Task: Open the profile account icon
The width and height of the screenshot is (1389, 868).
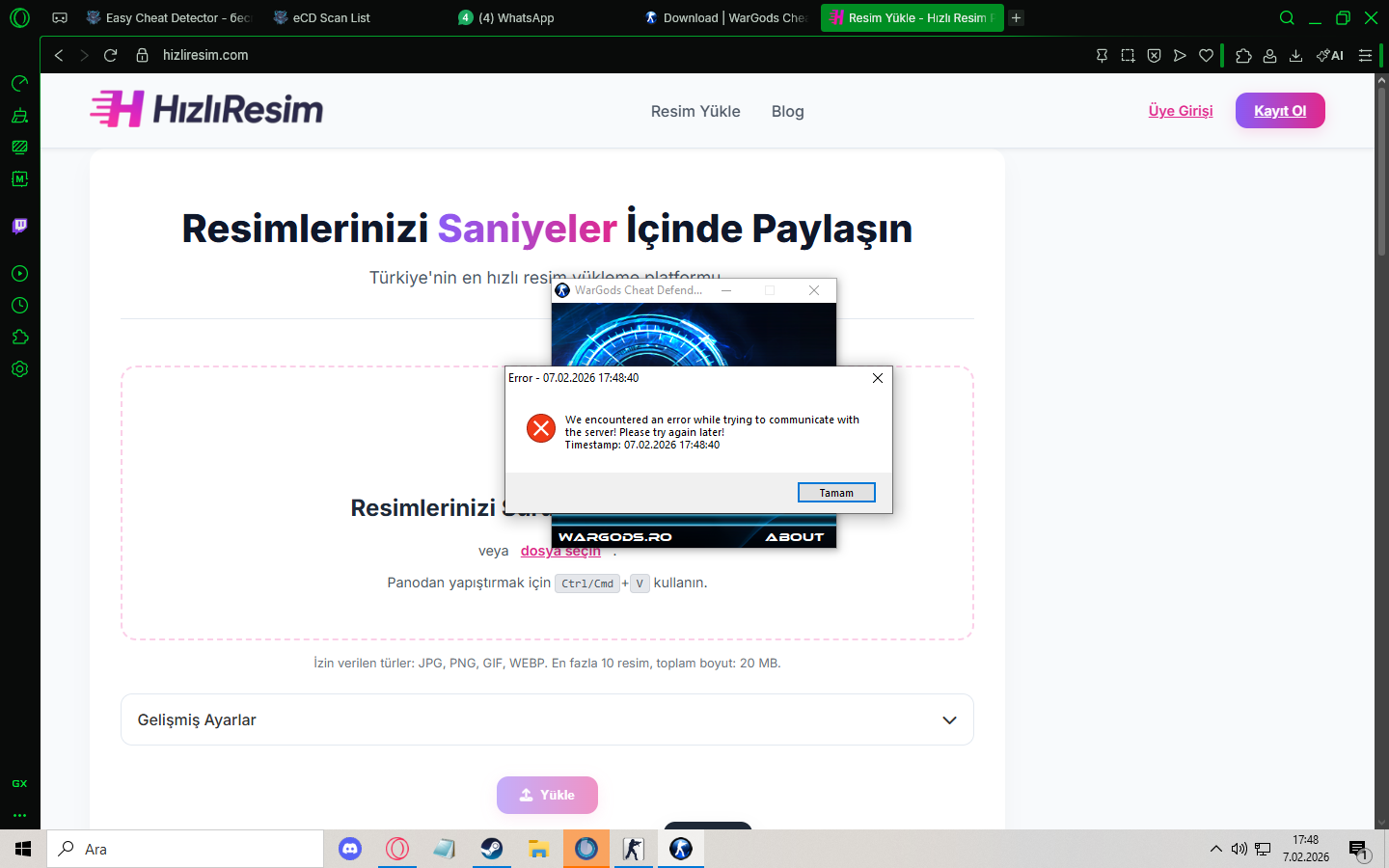Action: [x=1269, y=56]
